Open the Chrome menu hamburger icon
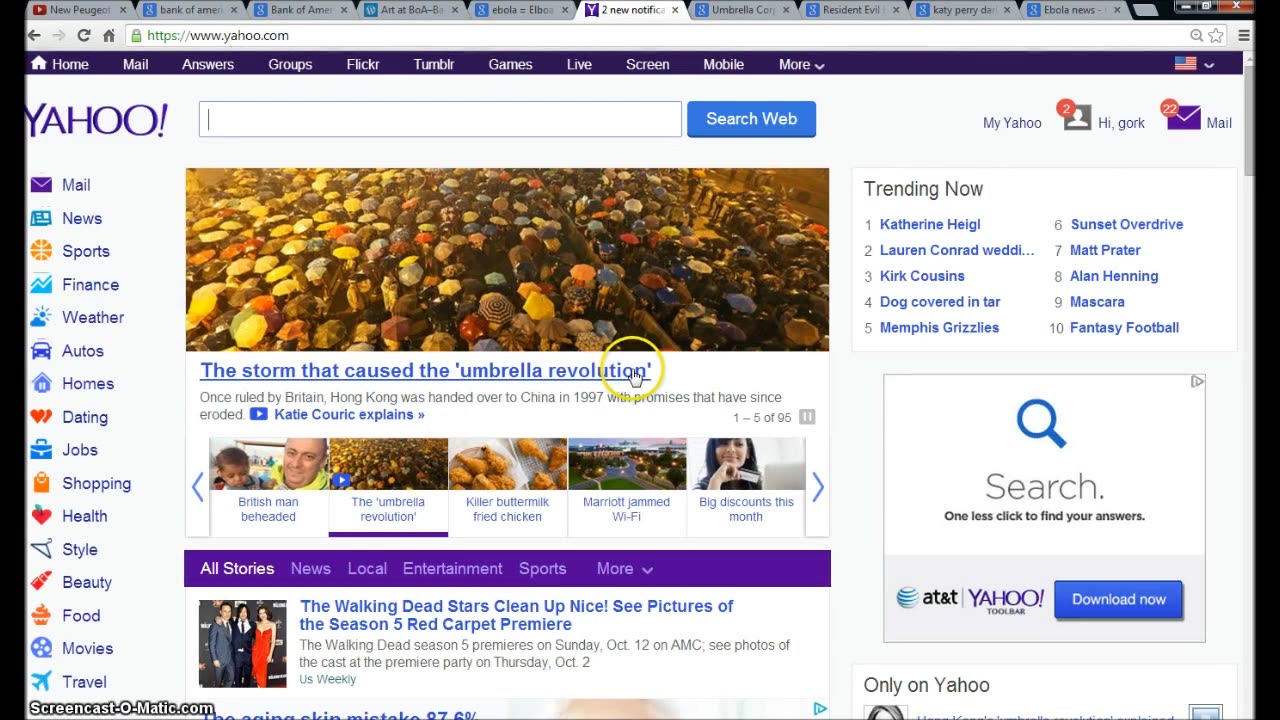1280x720 pixels. [x=1244, y=35]
